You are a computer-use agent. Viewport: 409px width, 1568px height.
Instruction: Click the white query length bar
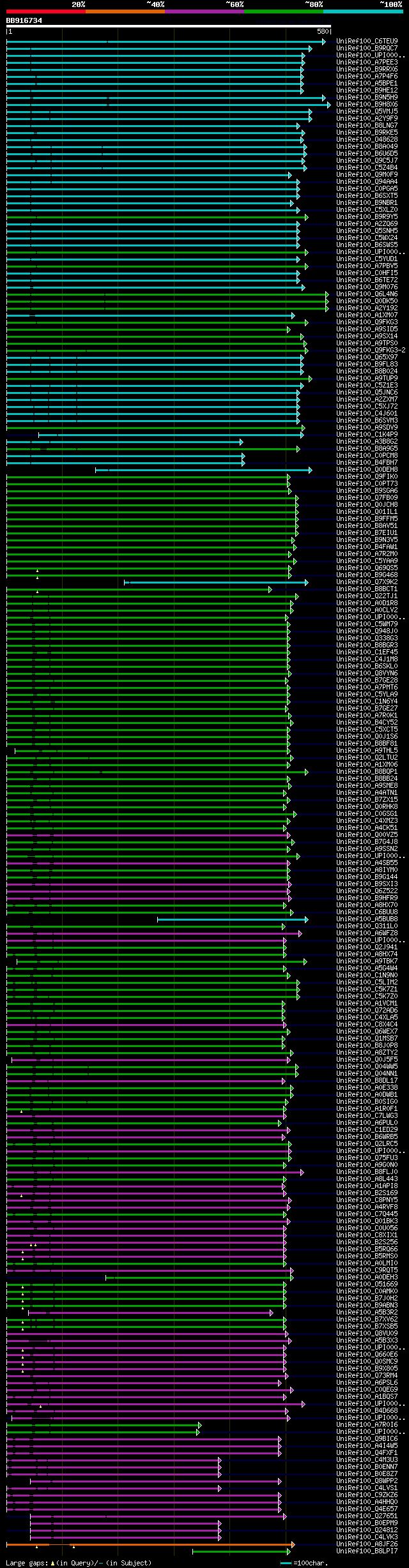(169, 26)
